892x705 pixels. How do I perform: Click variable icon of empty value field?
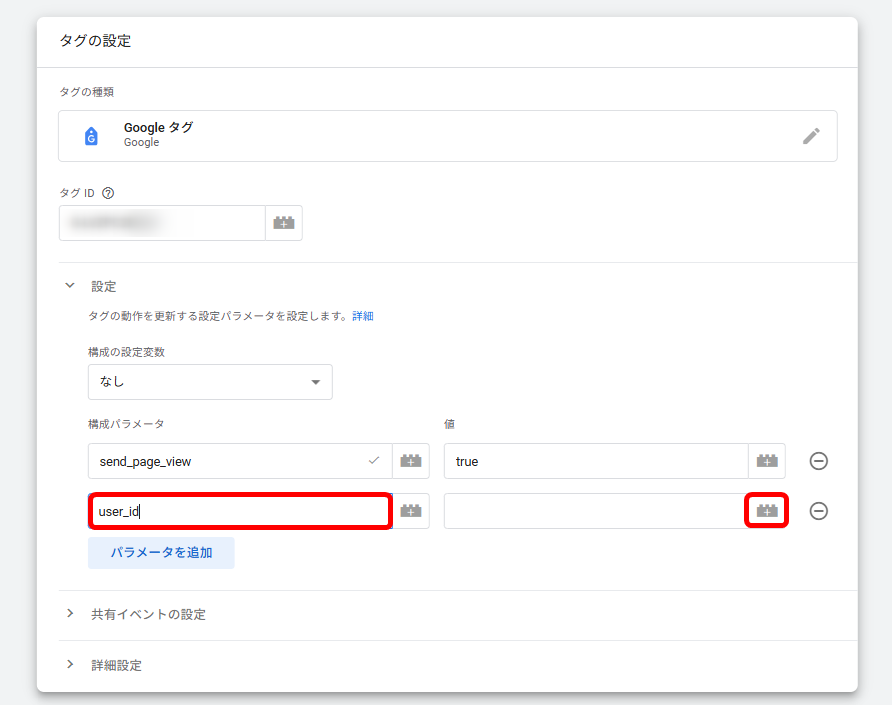[767, 511]
